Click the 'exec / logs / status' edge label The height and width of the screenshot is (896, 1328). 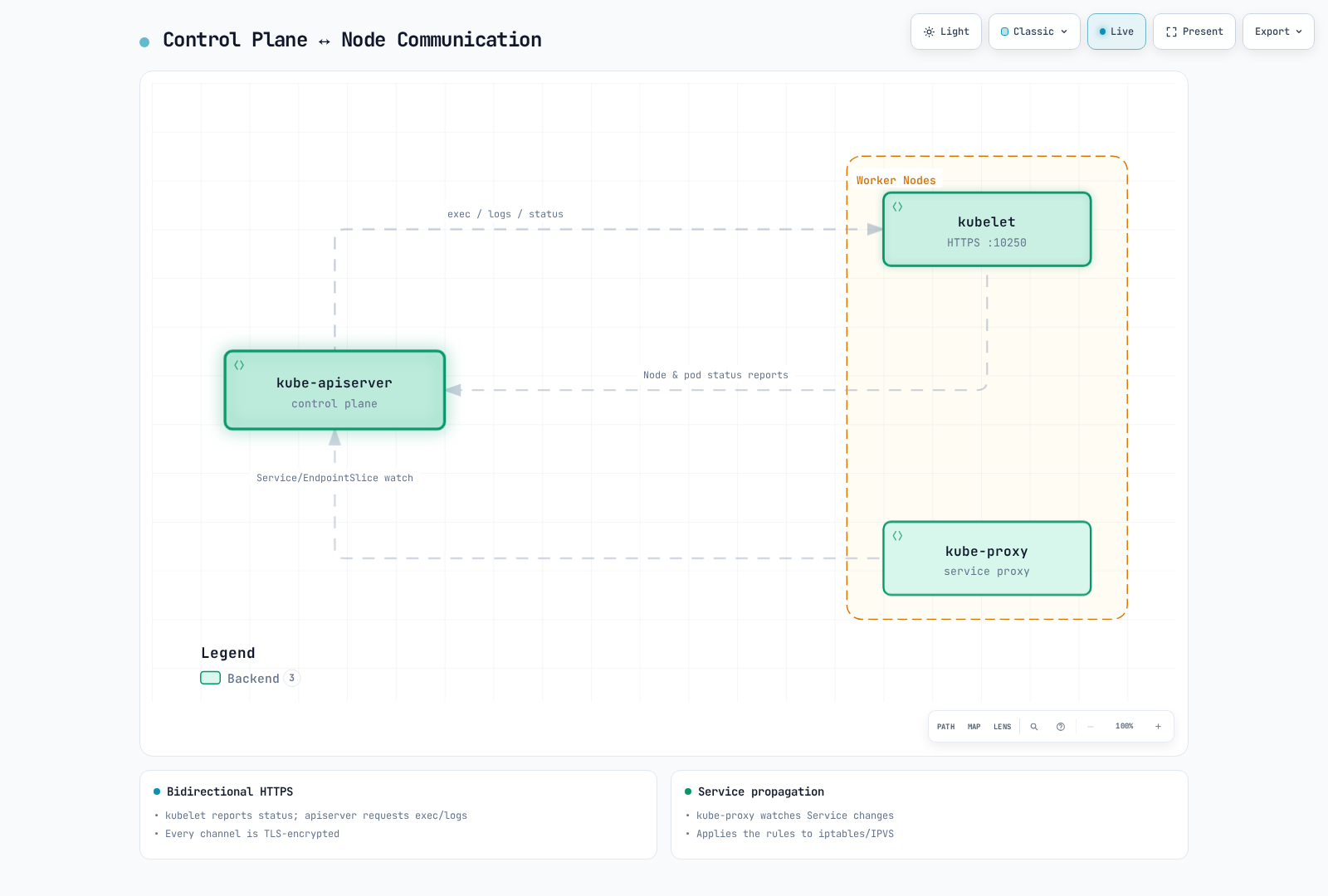pyautogui.click(x=505, y=214)
